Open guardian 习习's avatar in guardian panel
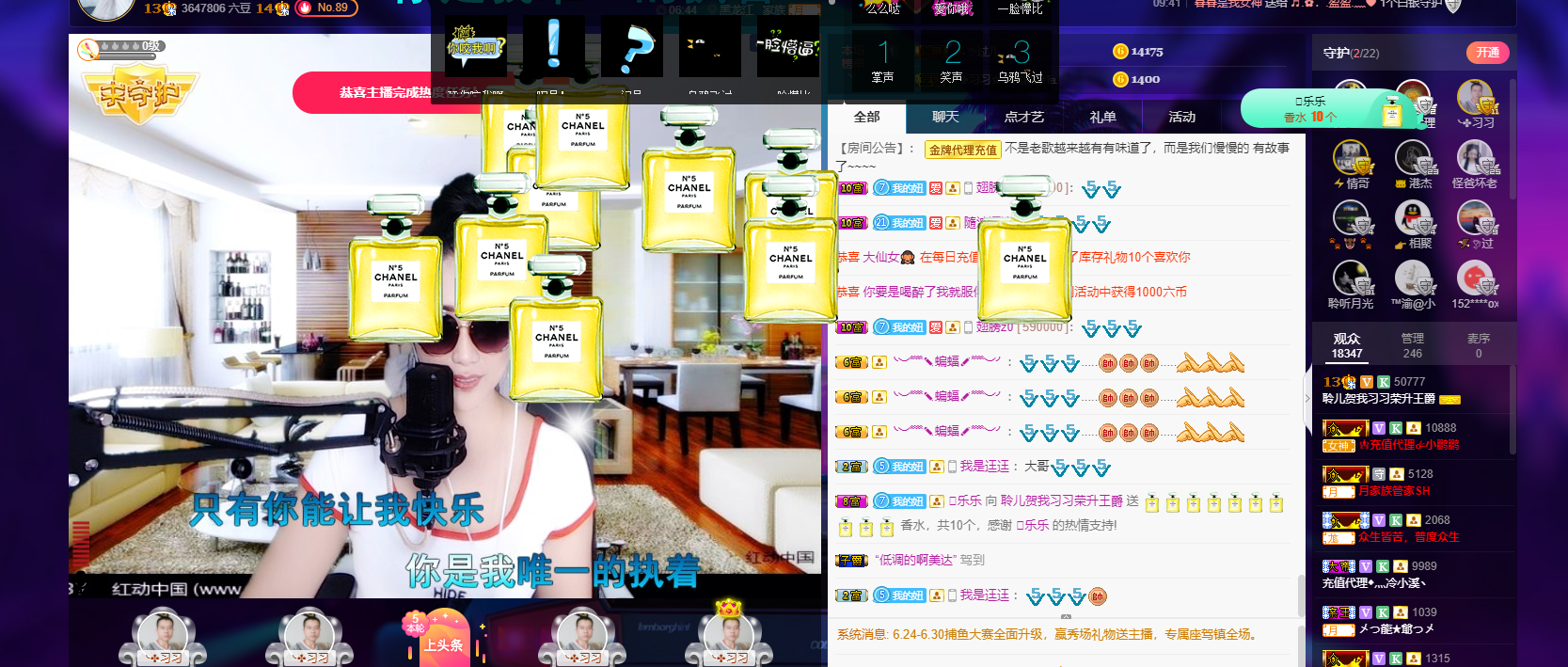The image size is (1568, 667). tap(1476, 98)
